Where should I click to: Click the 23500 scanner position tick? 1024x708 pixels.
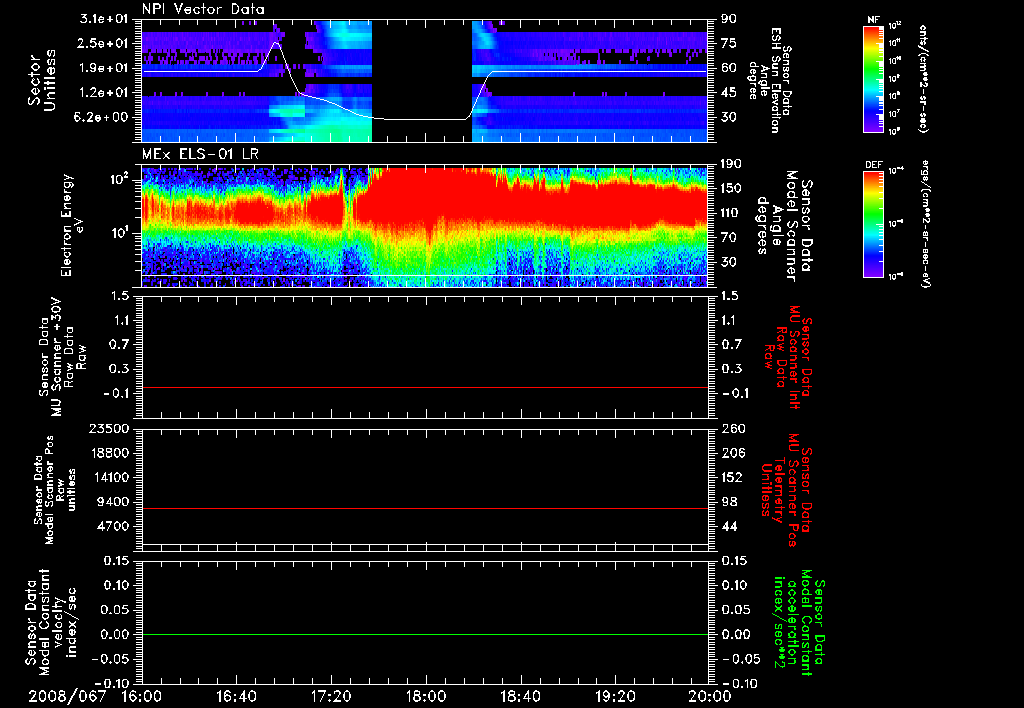[108, 428]
